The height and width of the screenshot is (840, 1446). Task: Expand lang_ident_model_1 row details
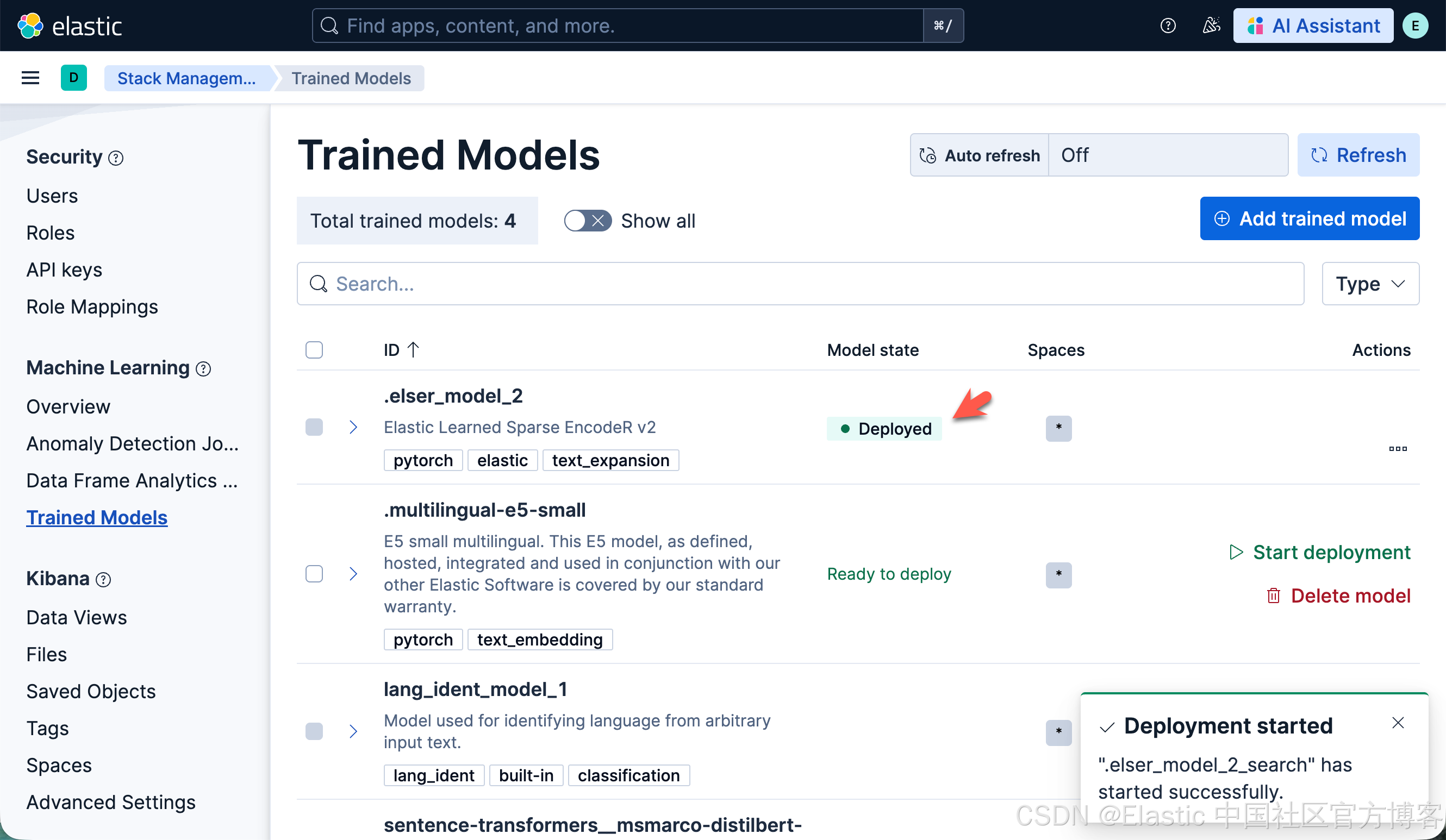[x=353, y=731]
